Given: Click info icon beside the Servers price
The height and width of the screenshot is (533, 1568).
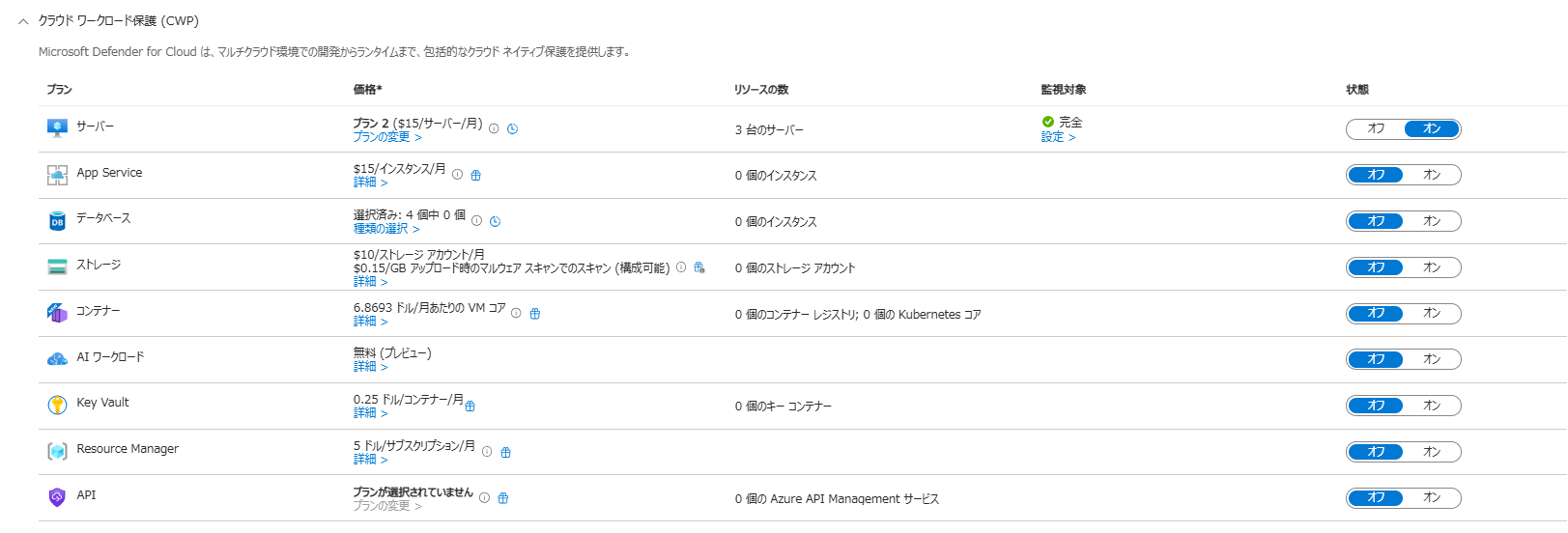Looking at the screenshot, I should point(494,128).
